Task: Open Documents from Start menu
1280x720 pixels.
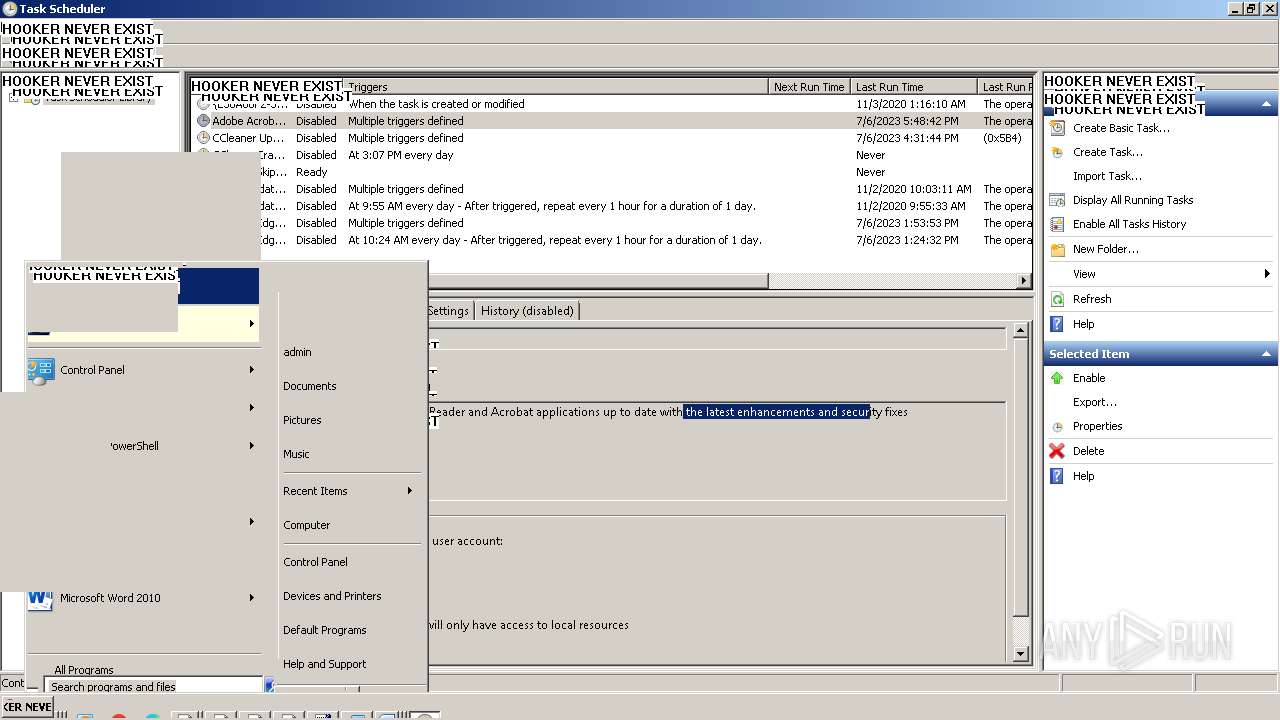Action: tap(309, 386)
